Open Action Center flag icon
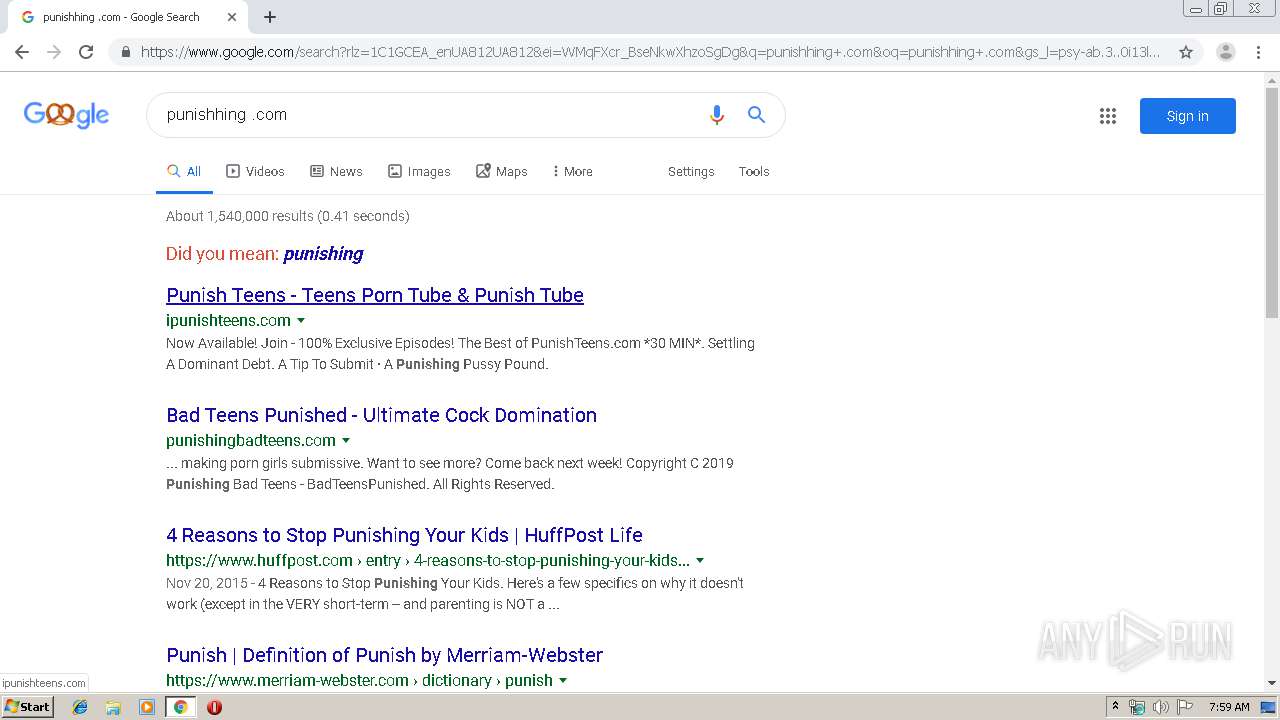 click(x=1185, y=707)
